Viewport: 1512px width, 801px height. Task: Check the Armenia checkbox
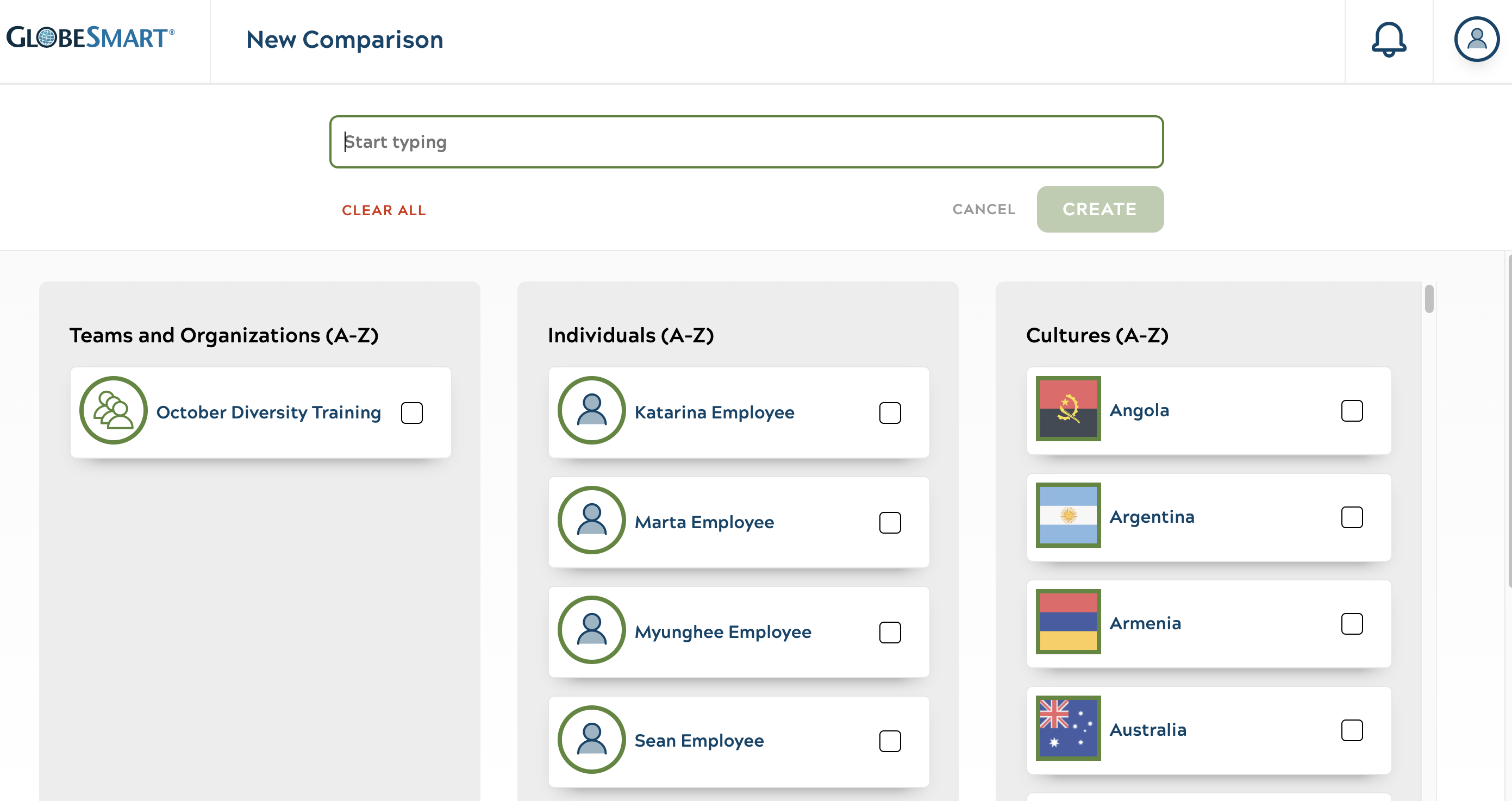point(1352,624)
